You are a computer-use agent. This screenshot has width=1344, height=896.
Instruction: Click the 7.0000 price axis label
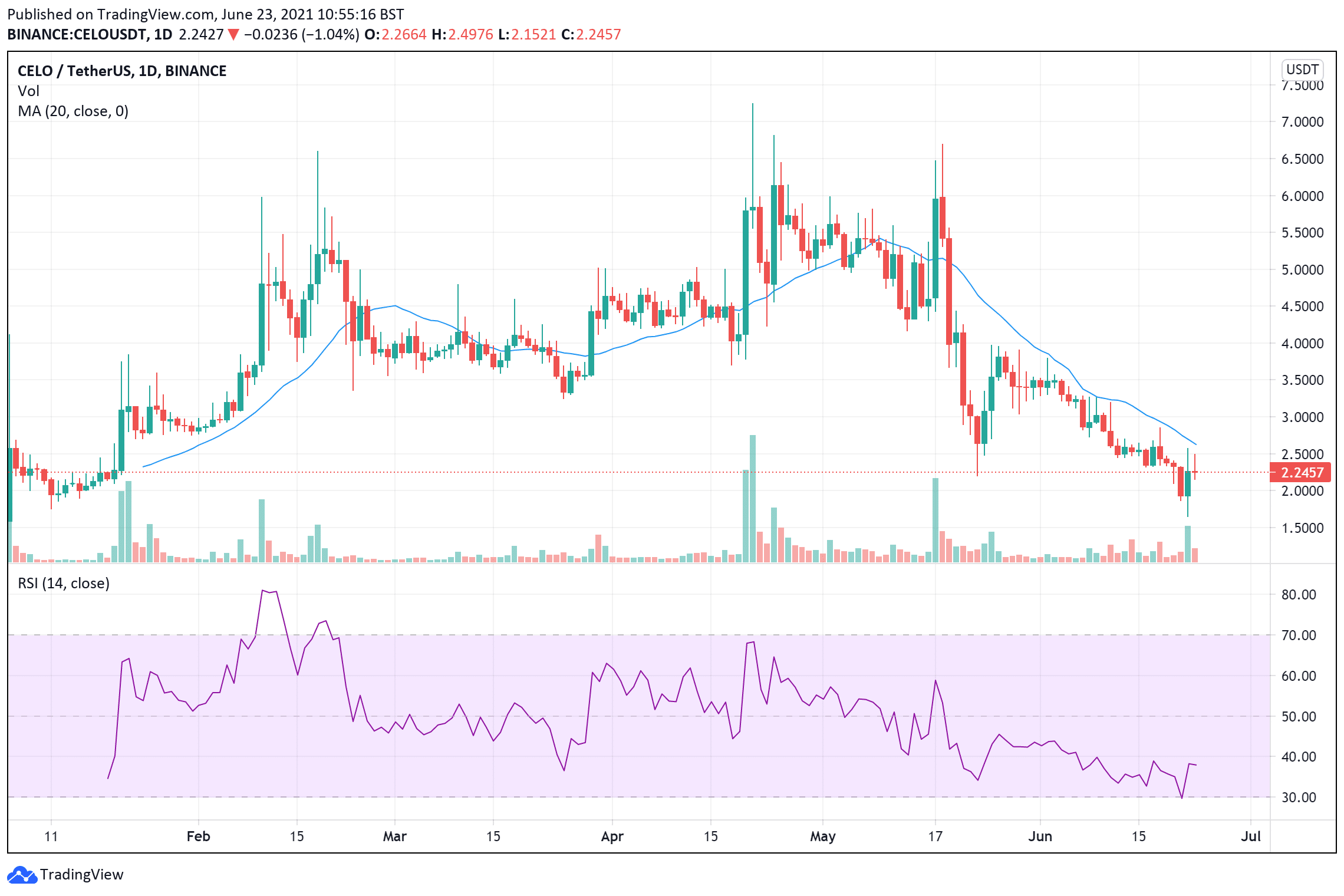(1302, 122)
